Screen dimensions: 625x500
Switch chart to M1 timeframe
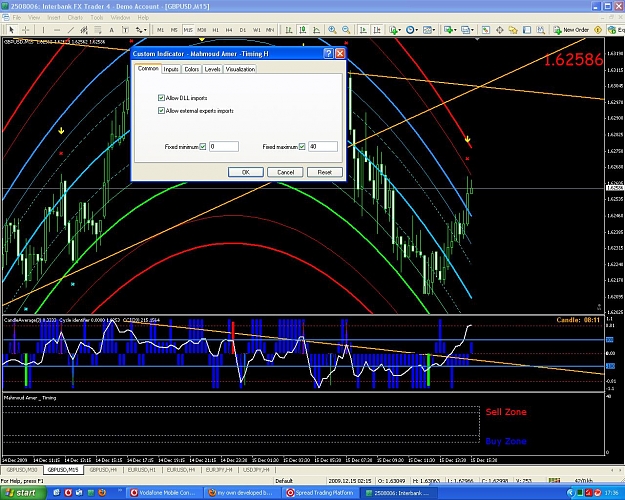tap(160, 30)
